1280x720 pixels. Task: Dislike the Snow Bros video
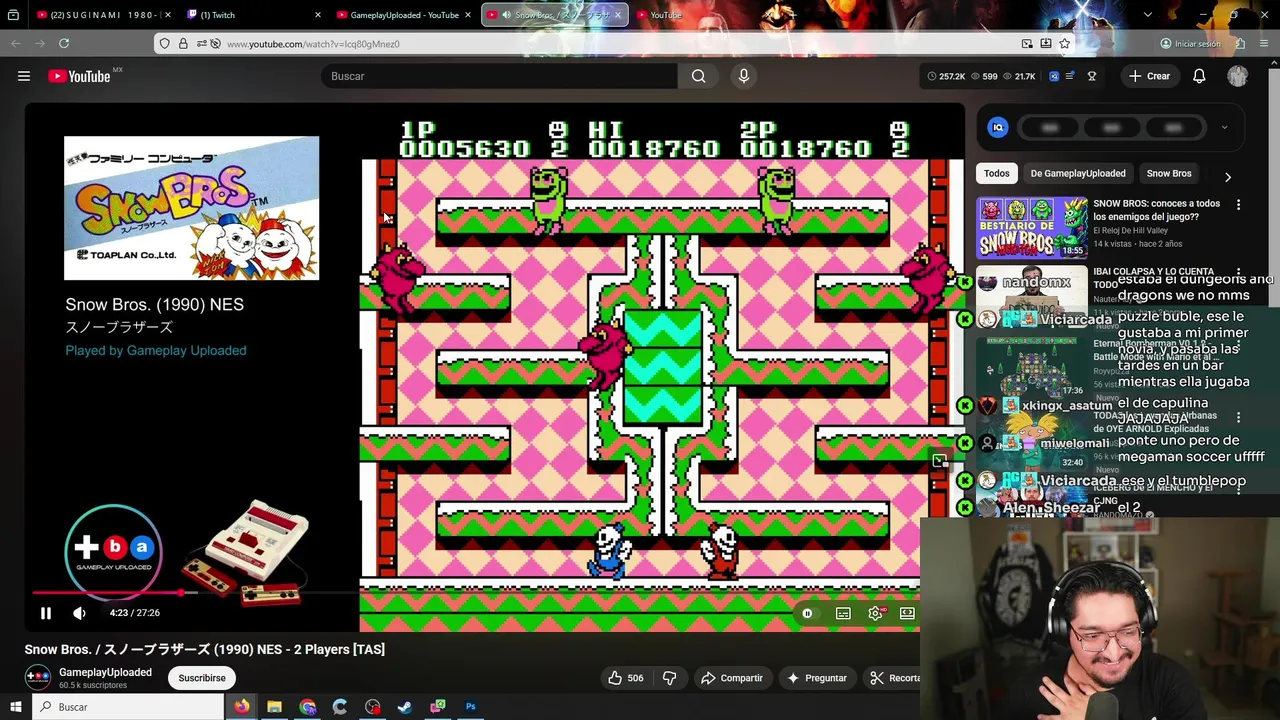click(x=670, y=678)
